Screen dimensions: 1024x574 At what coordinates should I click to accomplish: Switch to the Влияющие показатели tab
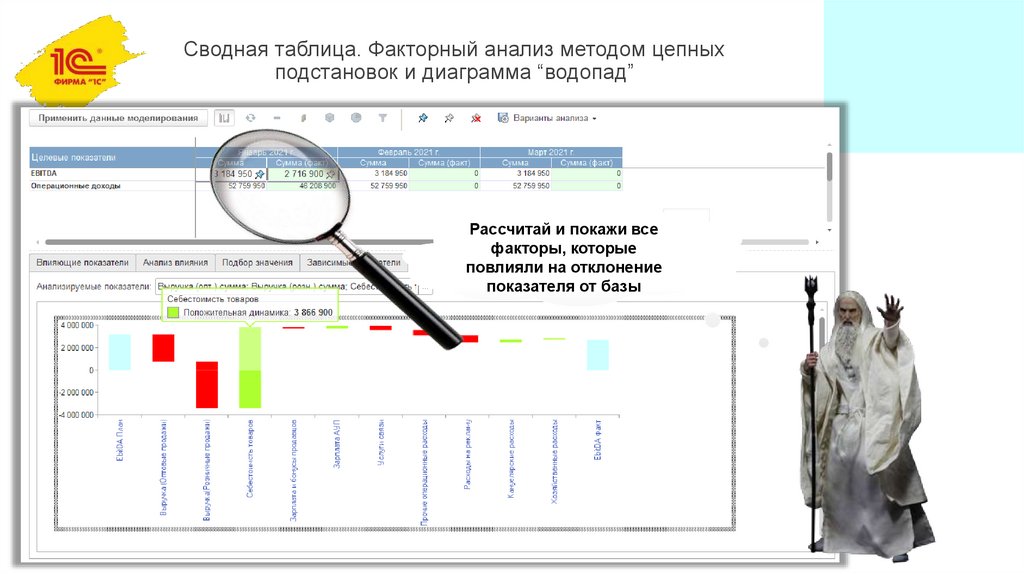point(82,263)
